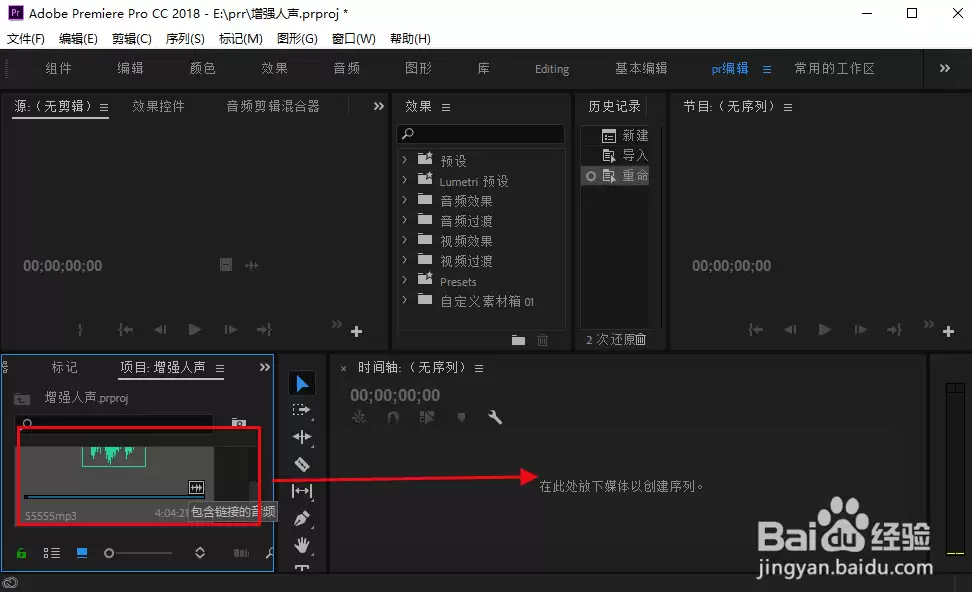The height and width of the screenshot is (592, 972).
Task: Switch to the 效果控件 tab
Action: [x=158, y=107]
